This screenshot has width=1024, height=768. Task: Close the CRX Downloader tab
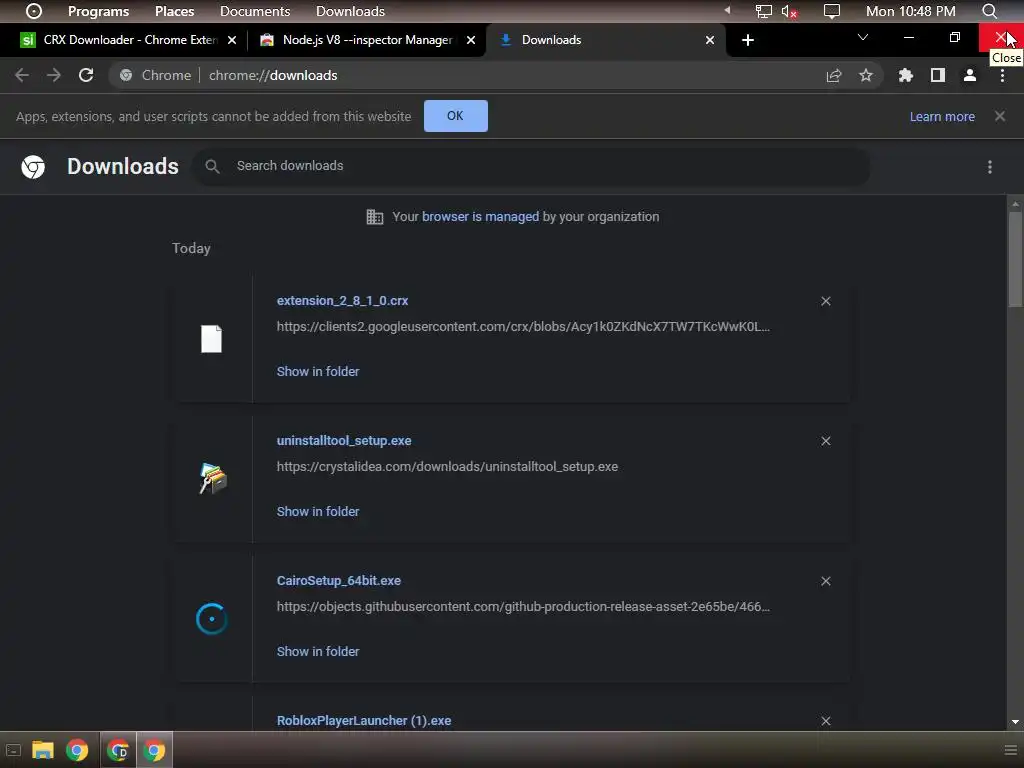pos(232,40)
